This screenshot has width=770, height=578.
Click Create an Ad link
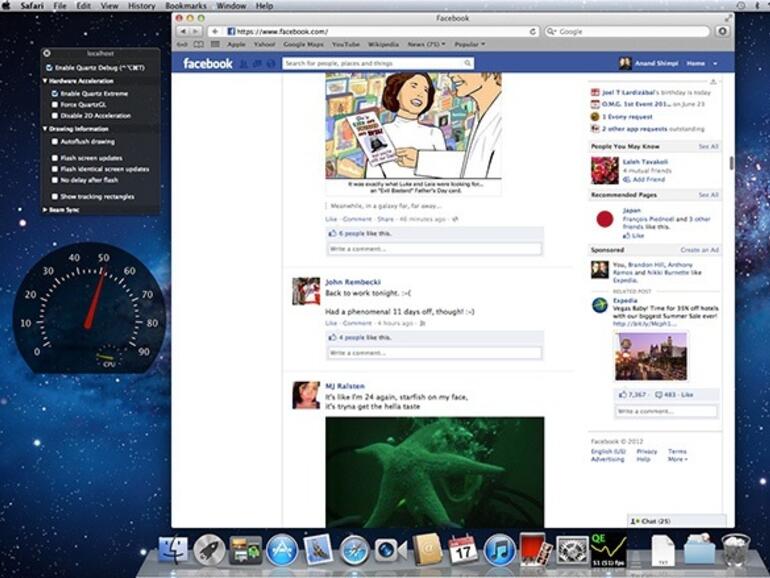click(x=699, y=250)
